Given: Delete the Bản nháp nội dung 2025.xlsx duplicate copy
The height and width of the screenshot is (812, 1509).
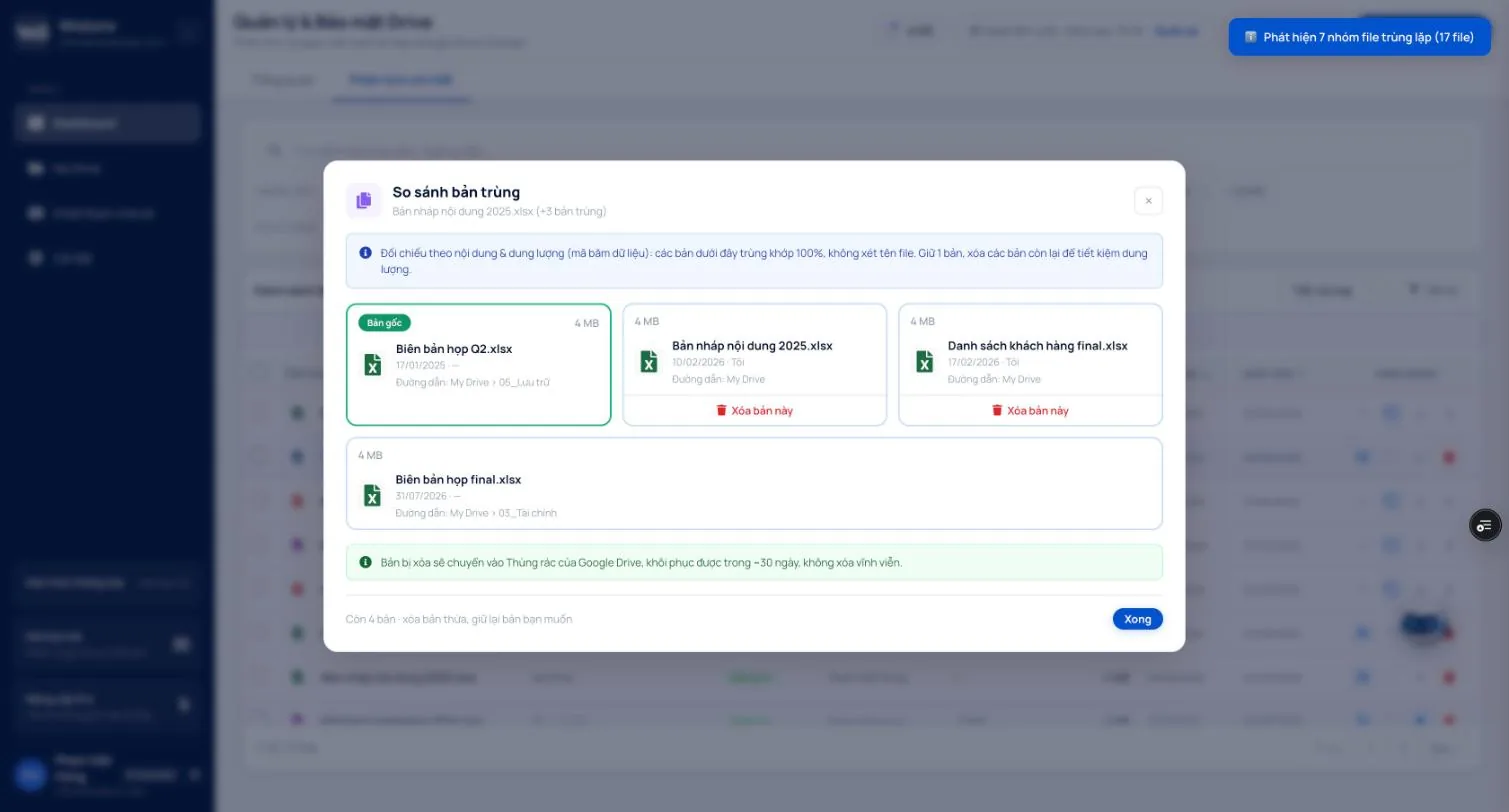Looking at the screenshot, I should coord(755,410).
